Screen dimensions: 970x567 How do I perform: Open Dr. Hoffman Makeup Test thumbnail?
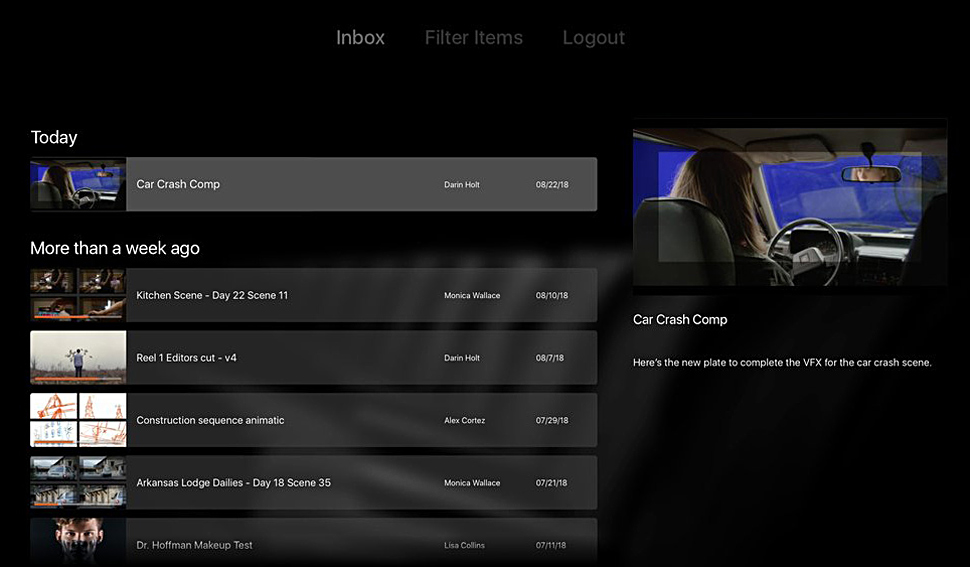[78, 542]
